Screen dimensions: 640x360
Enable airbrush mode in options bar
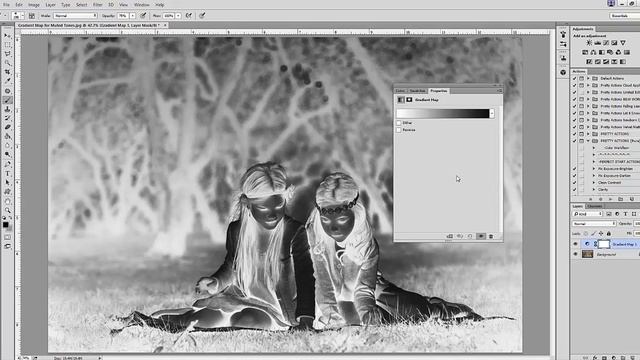click(x=189, y=16)
